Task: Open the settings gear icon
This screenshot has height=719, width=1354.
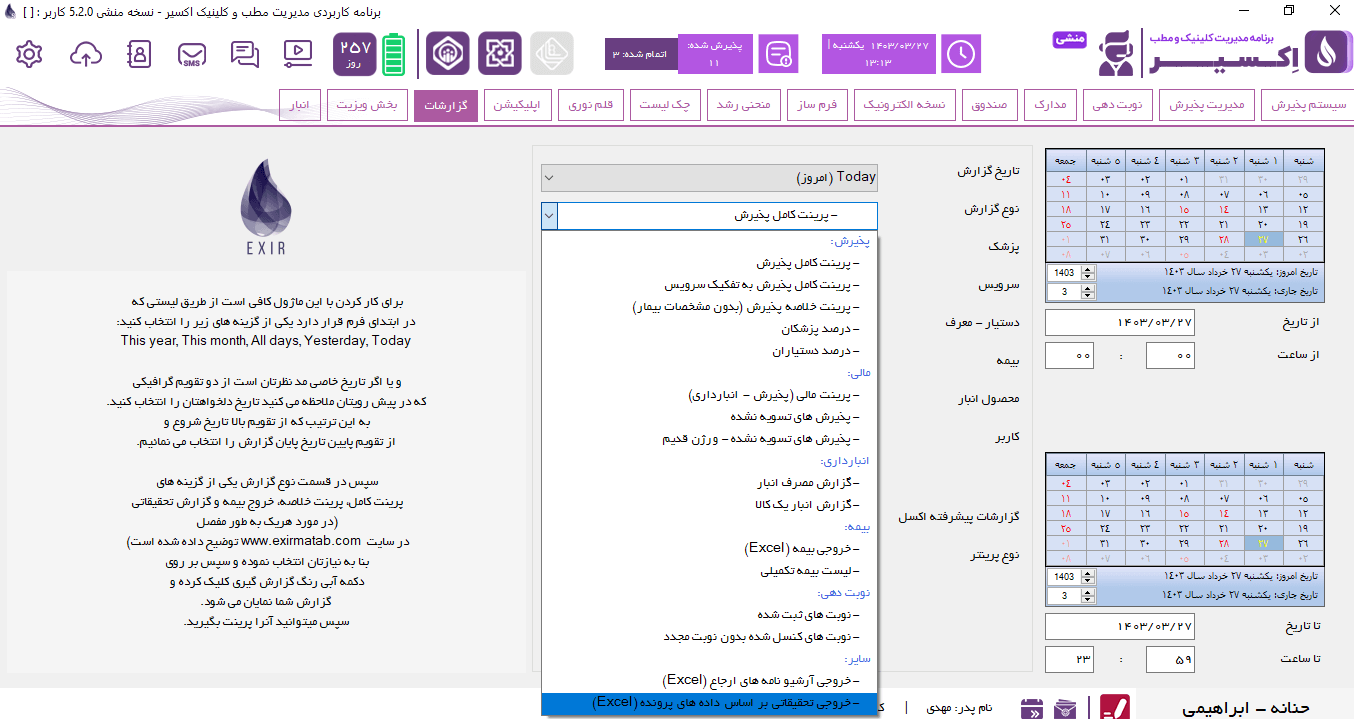Action: pyautogui.click(x=29, y=54)
